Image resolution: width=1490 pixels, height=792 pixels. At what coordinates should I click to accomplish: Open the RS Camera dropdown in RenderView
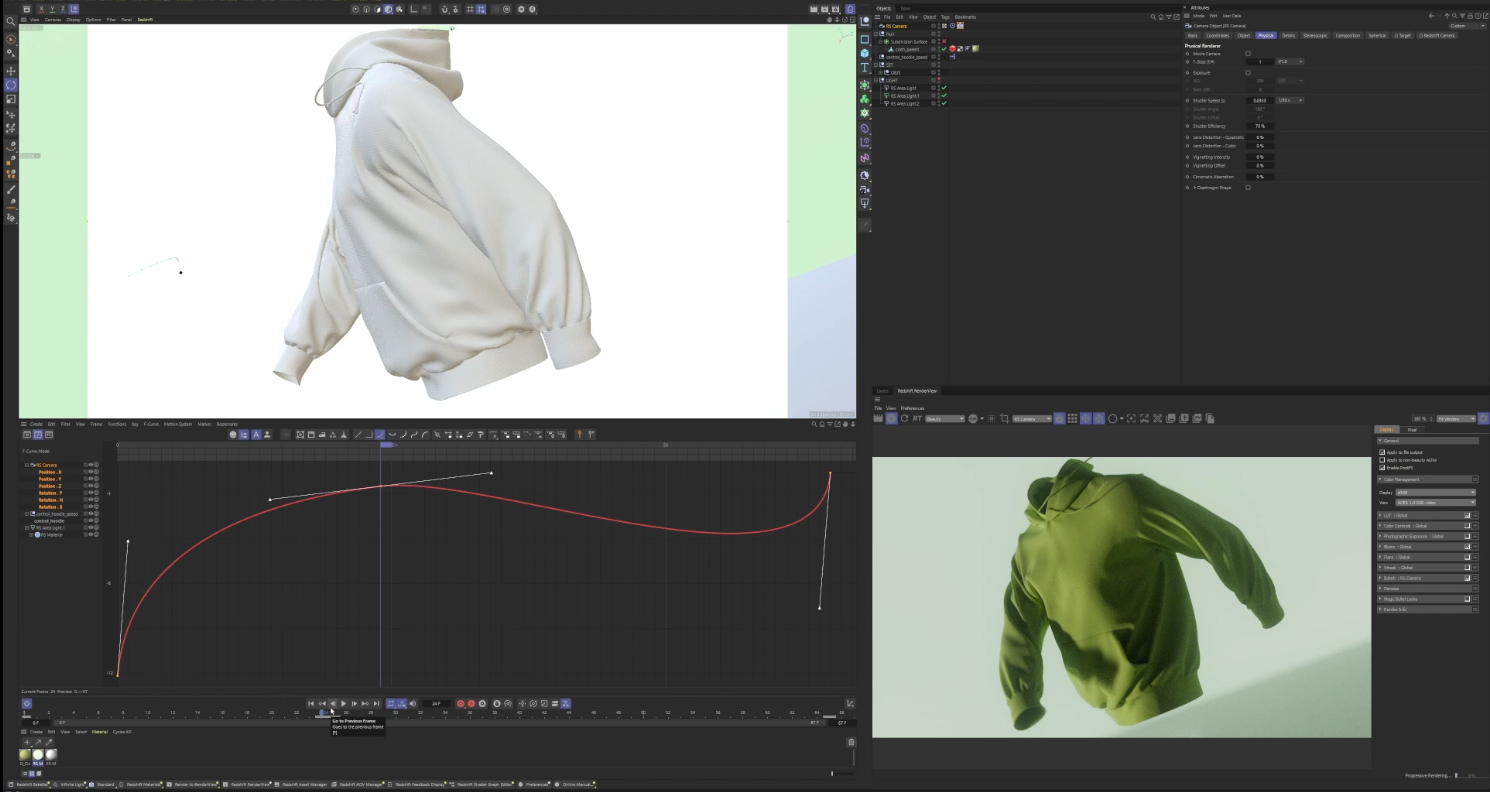click(x=1033, y=418)
